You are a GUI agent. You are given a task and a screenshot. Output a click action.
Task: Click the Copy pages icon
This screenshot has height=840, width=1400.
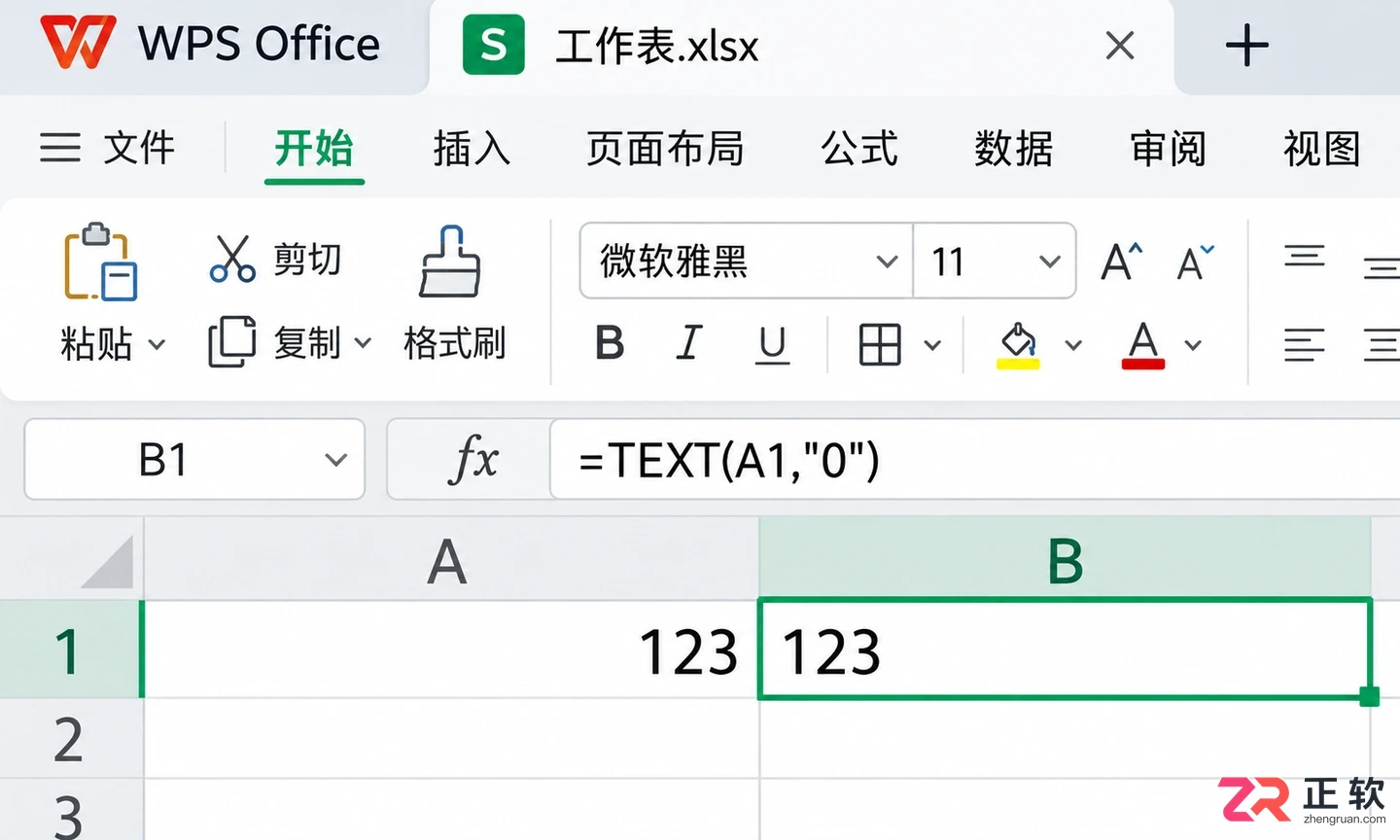coord(231,341)
